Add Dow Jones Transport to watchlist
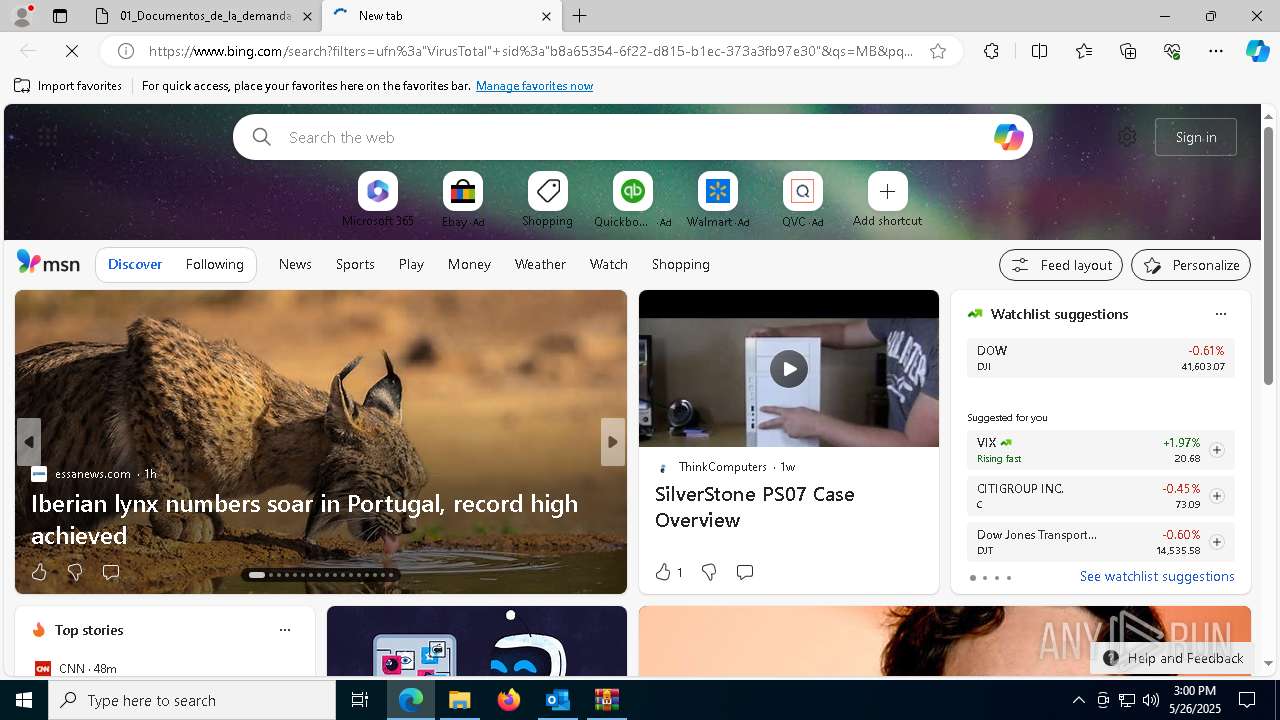The height and width of the screenshot is (720, 1280). pyautogui.click(x=1216, y=542)
